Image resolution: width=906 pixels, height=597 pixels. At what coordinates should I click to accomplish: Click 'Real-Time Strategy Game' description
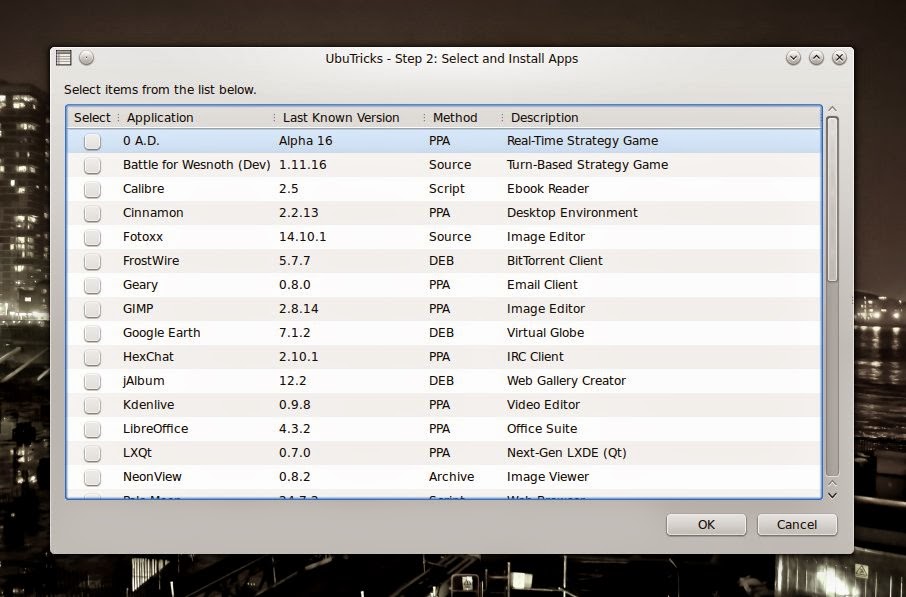coord(582,141)
